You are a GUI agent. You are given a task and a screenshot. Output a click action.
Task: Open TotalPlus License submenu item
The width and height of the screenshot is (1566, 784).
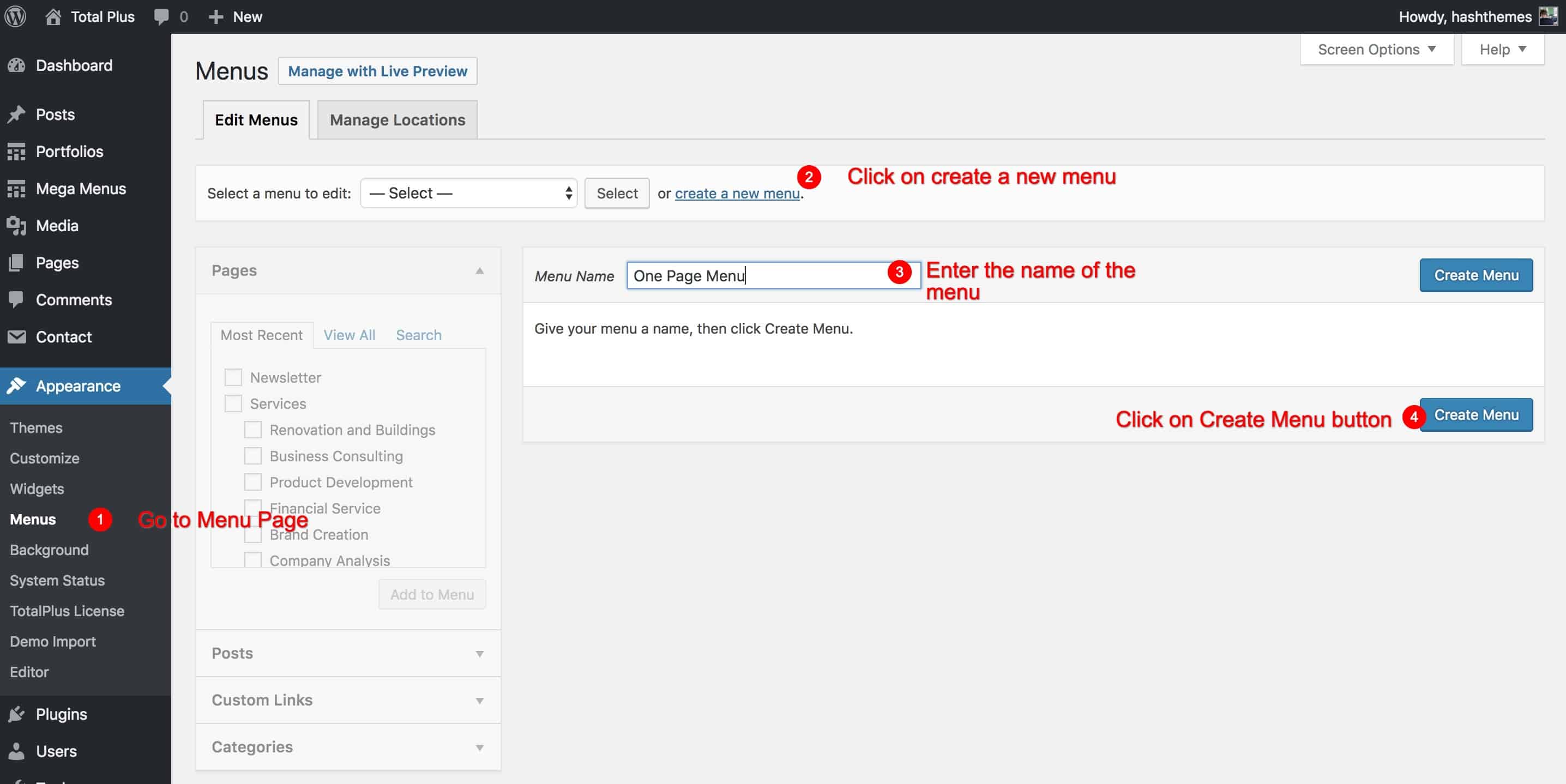67,611
